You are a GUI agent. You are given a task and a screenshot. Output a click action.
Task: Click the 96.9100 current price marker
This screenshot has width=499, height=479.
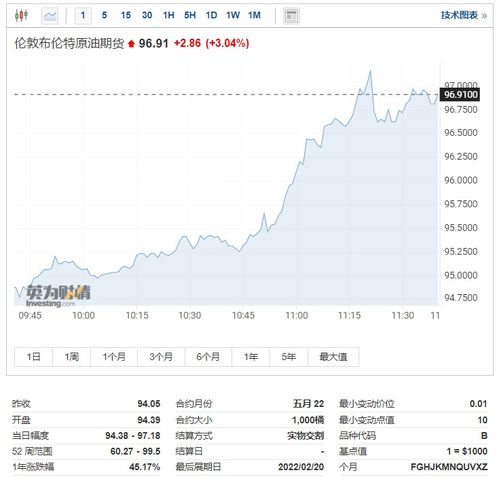460,95
